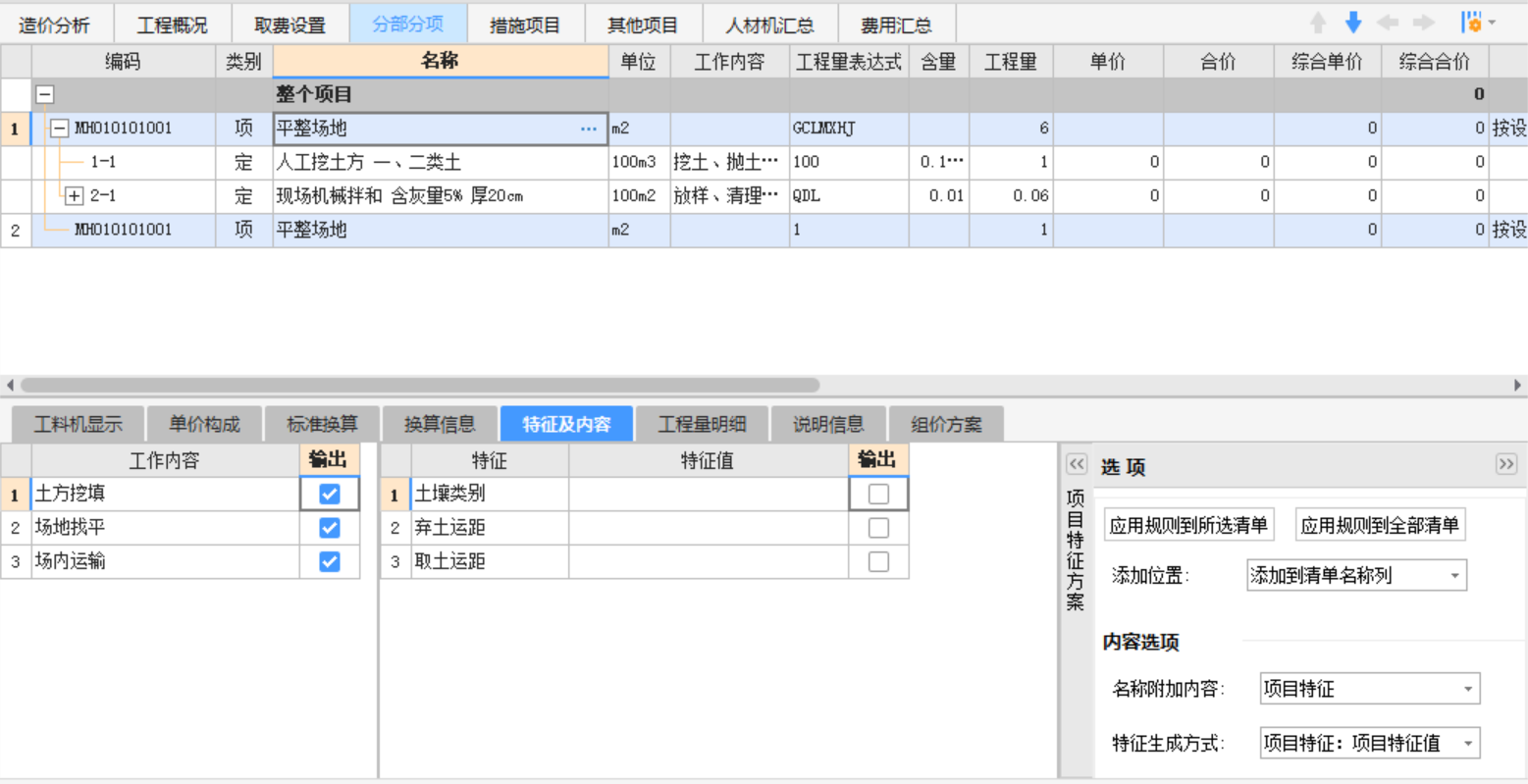
Task: Switch to the 措施项目 tab
Action: coord(525,25)
